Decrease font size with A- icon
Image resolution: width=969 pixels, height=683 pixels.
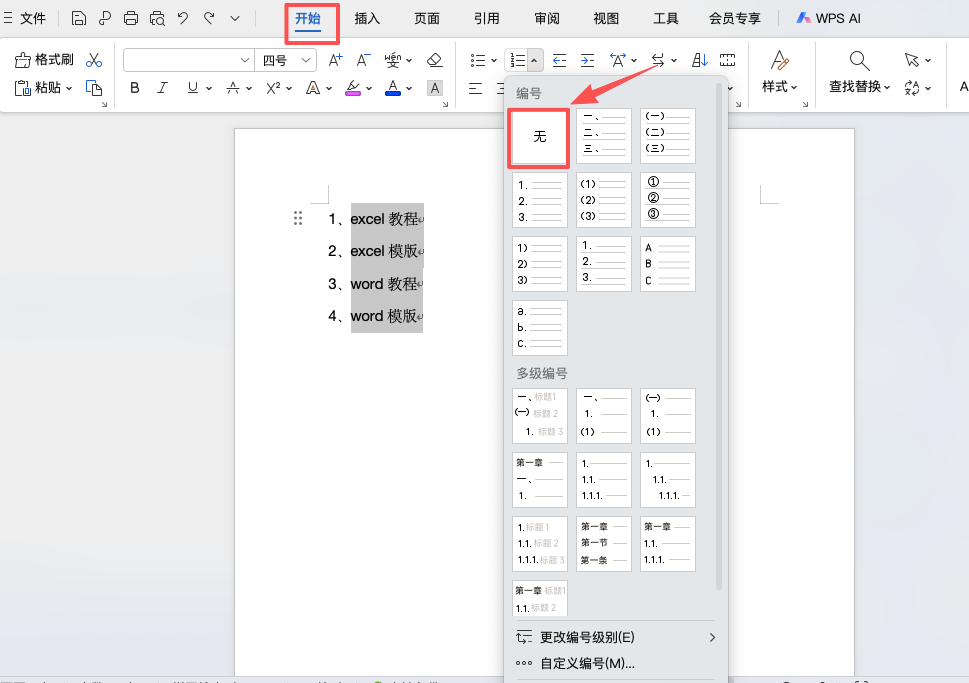coord(363,60)
